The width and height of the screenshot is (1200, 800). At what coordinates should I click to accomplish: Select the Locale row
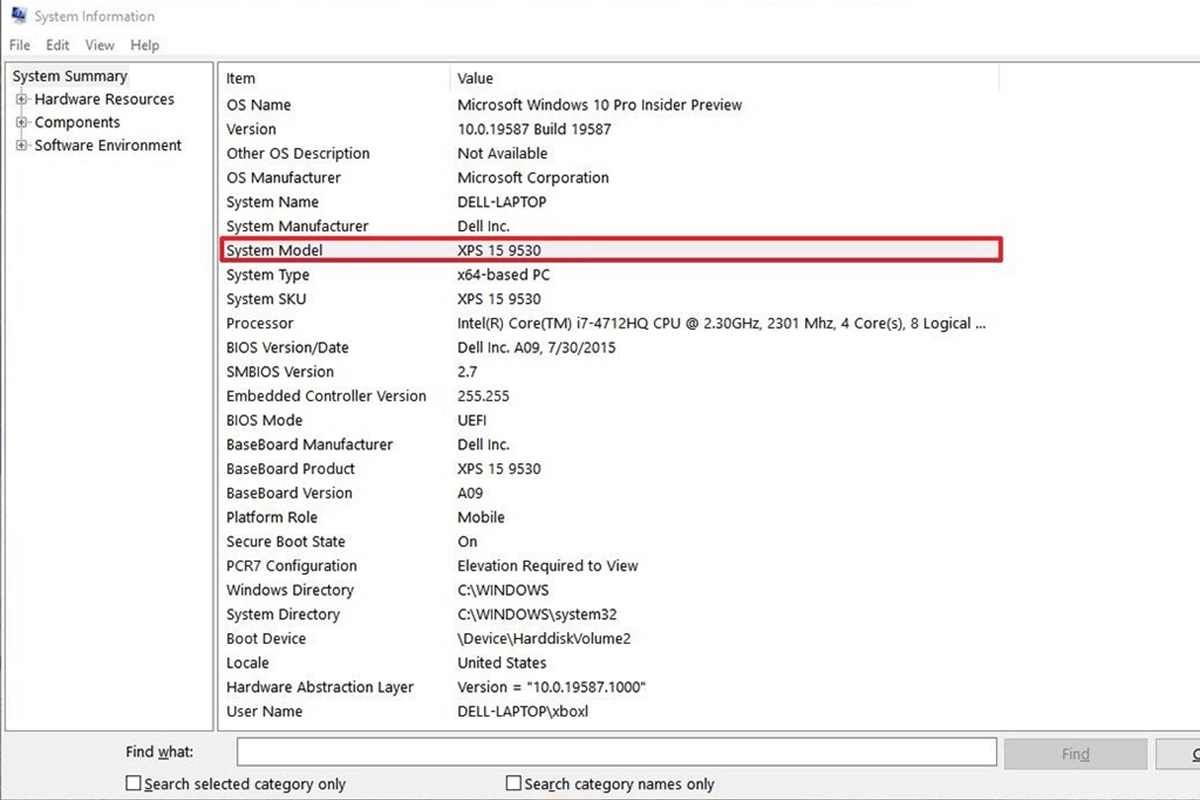610,663
